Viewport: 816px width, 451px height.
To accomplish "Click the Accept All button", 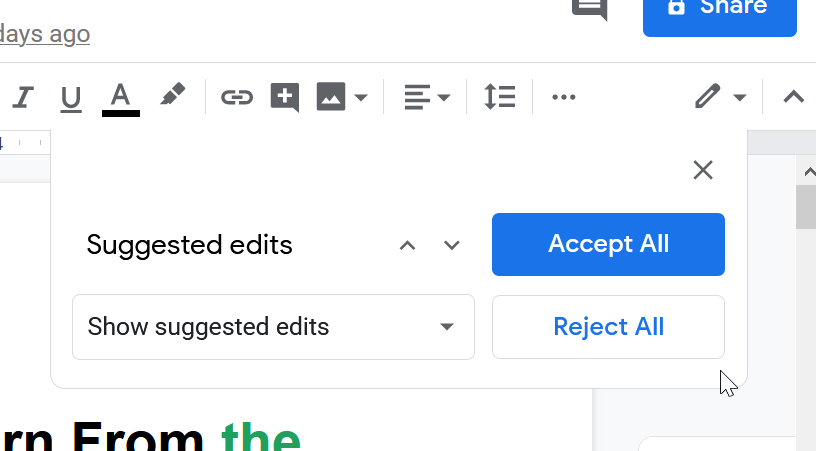I will pyautogui.click(x=608, y=244).
